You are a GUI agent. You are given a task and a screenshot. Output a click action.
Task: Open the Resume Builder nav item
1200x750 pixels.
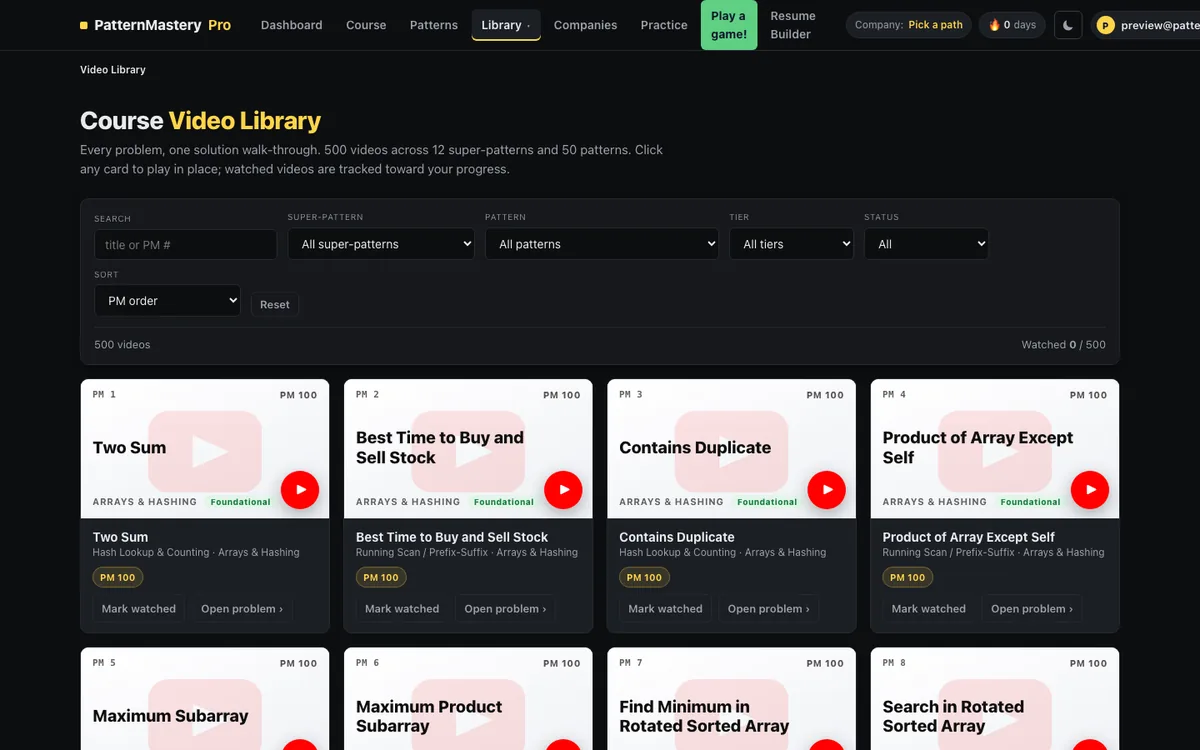tap(793, 25)
